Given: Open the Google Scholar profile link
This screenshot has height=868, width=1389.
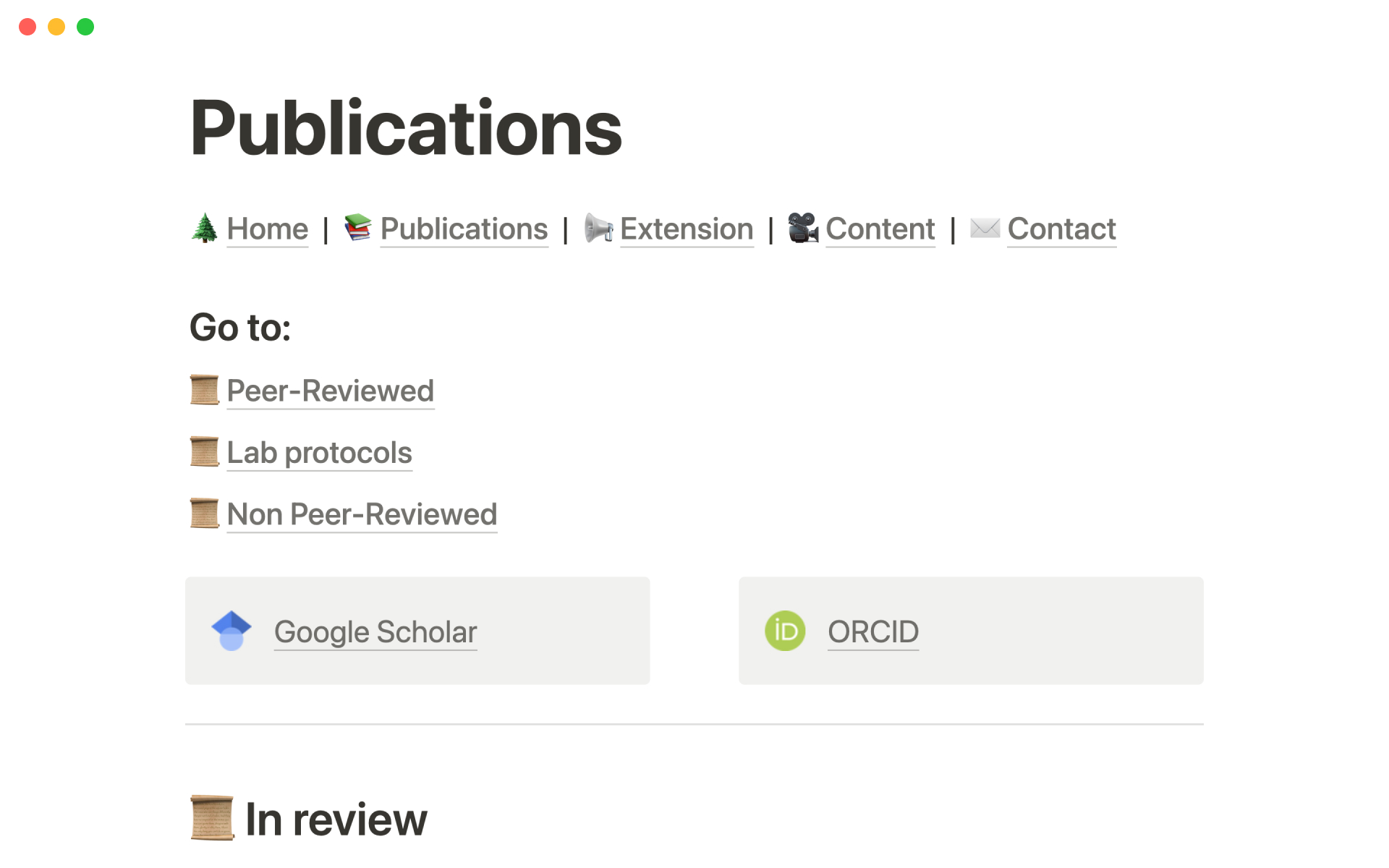Looking at the screenshot, I should tap(375, 632).
